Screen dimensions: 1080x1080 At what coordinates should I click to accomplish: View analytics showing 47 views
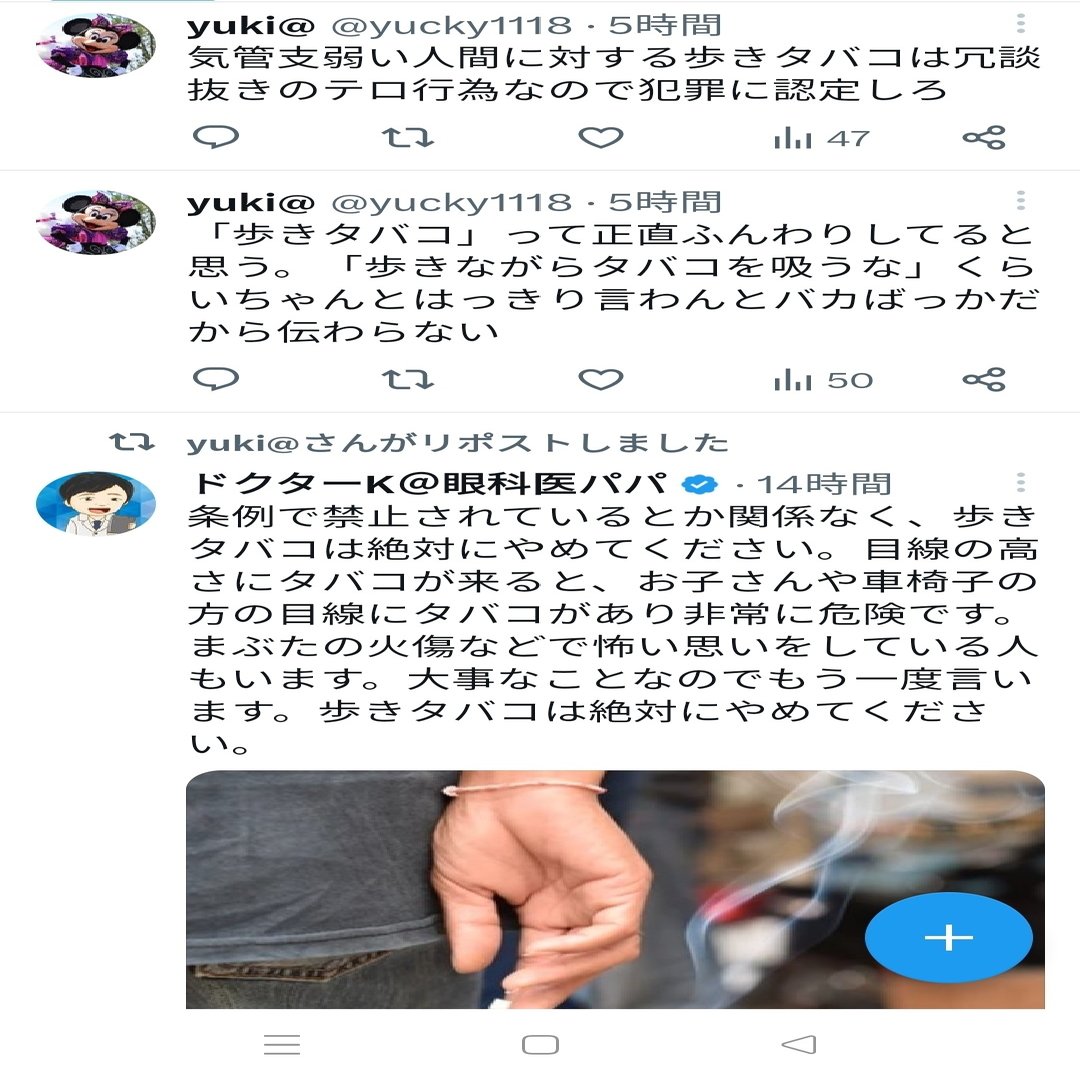[822, 138]
